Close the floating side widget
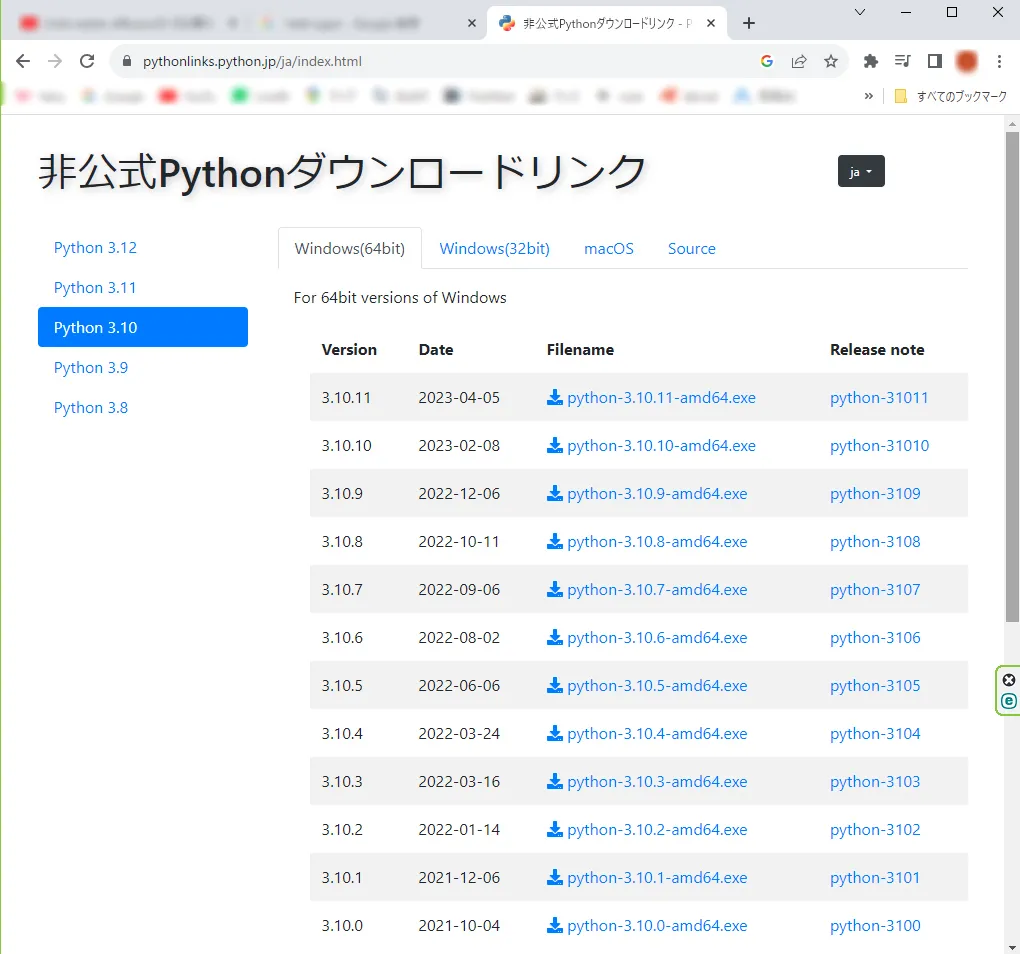 click(x=1008, y=680)
